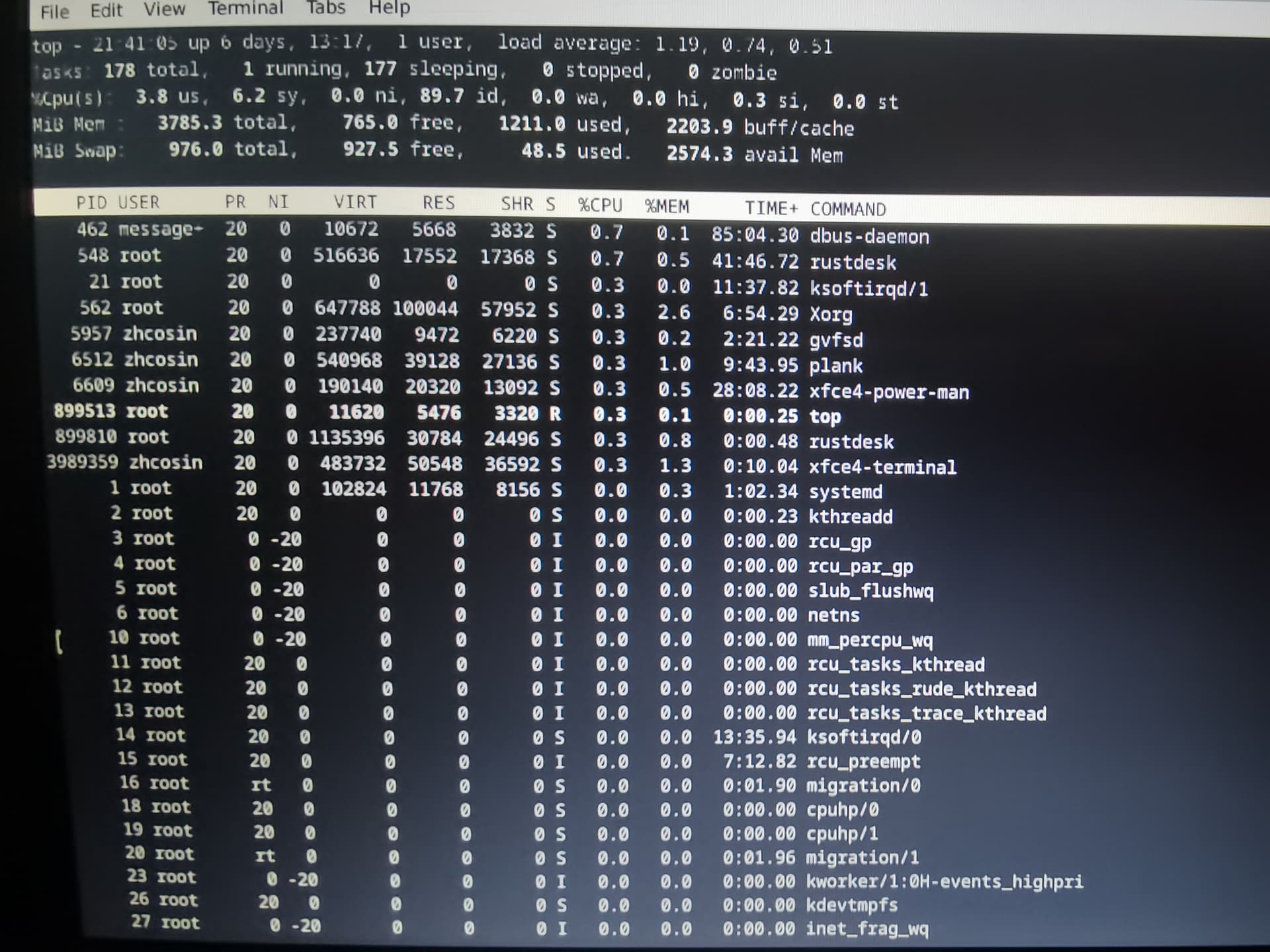Click the 100044 RES value of Xorg

coord(425,309)
